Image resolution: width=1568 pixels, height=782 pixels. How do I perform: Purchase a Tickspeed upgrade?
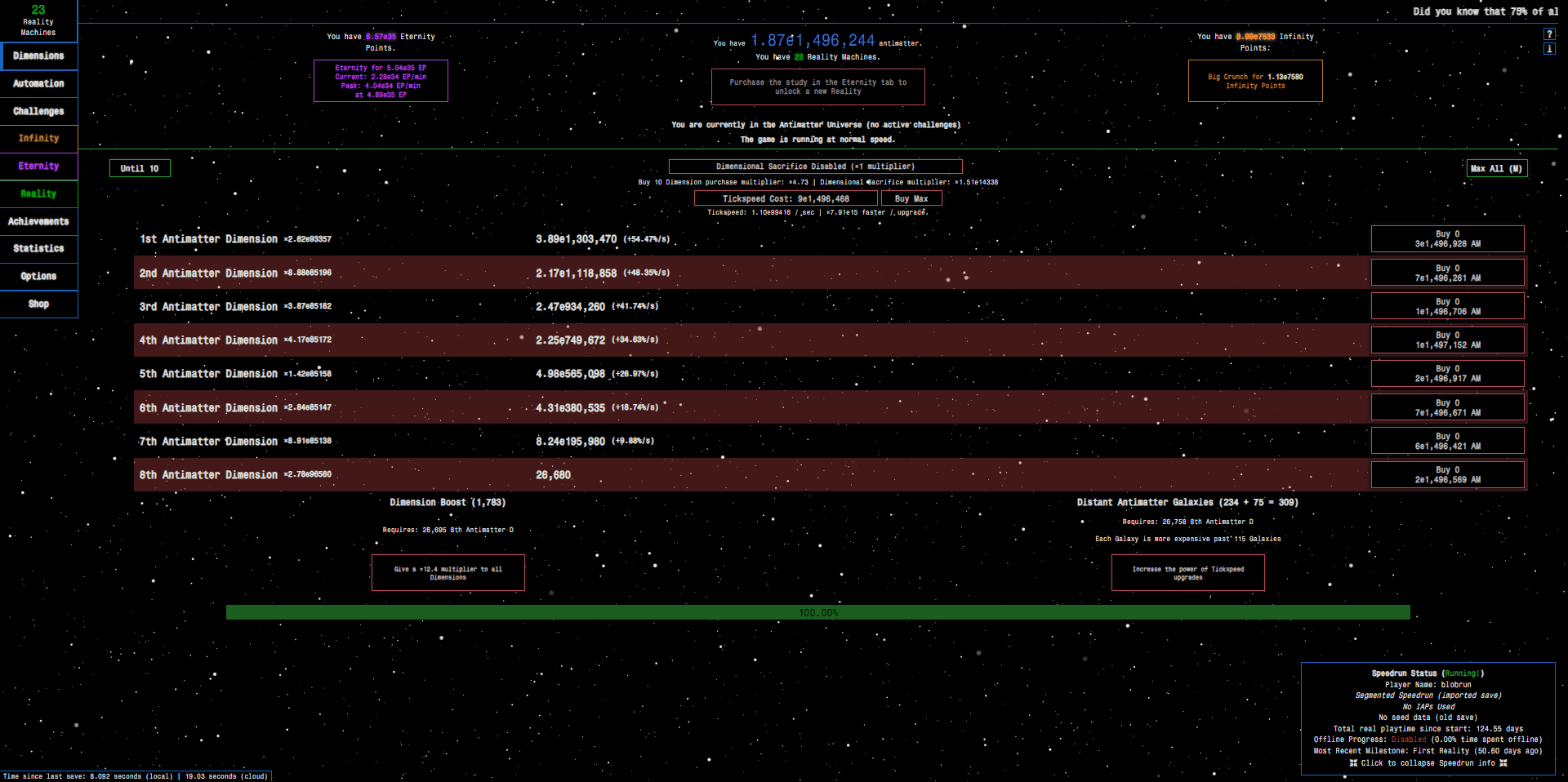point(786,198)
